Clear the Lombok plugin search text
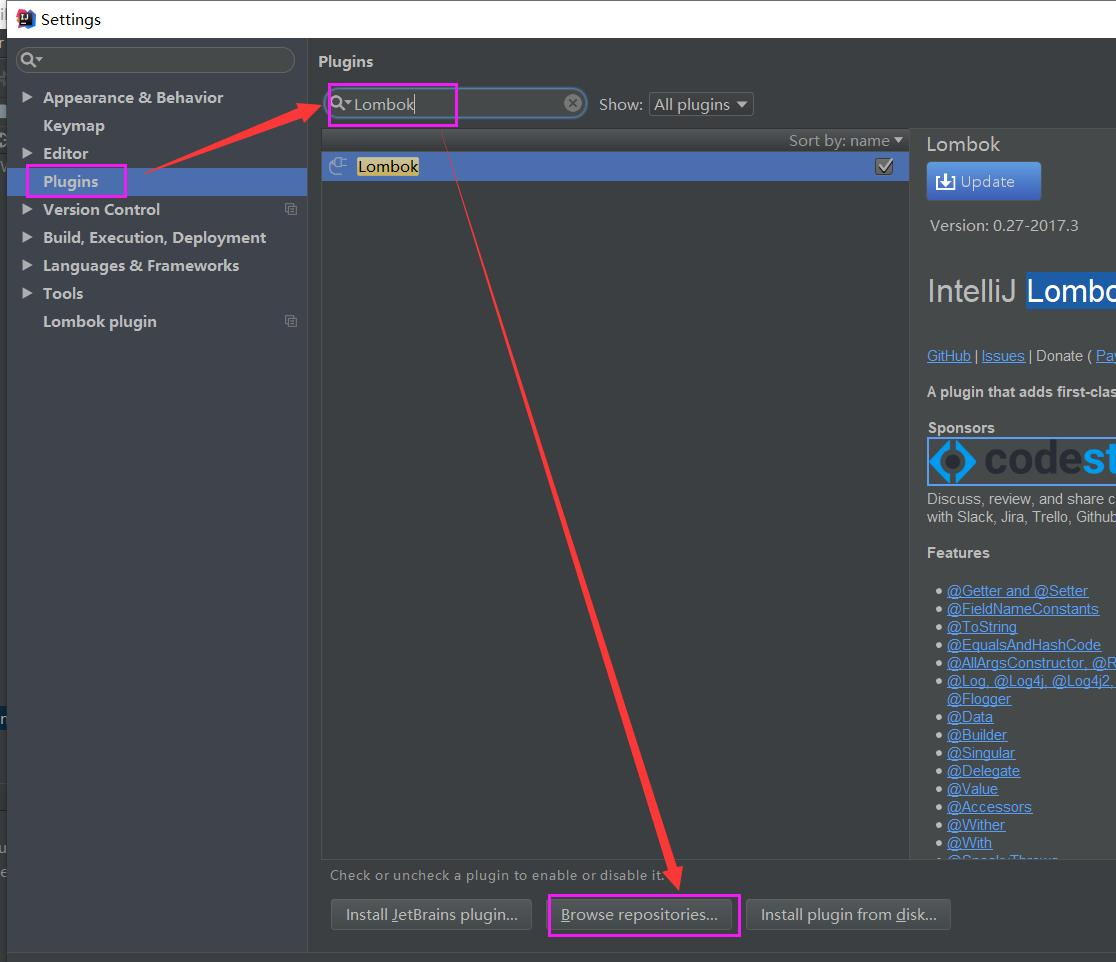This screenshot has width=1116, height=962. point(572,104)
